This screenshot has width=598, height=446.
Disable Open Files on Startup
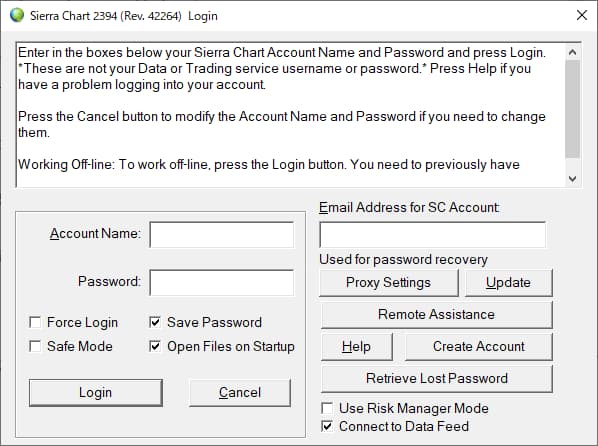tap(155, 346)
